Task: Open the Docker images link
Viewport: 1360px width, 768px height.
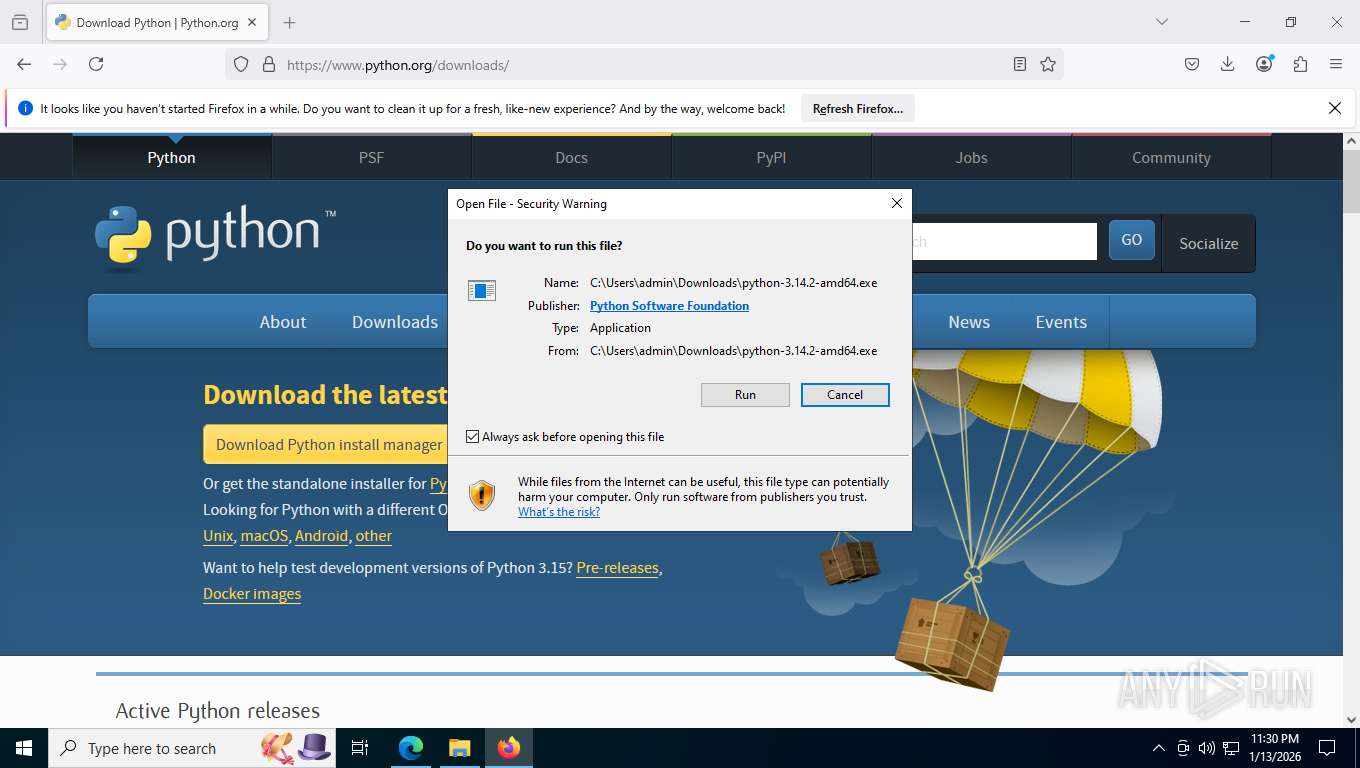Action: click(x=252, y=594)
